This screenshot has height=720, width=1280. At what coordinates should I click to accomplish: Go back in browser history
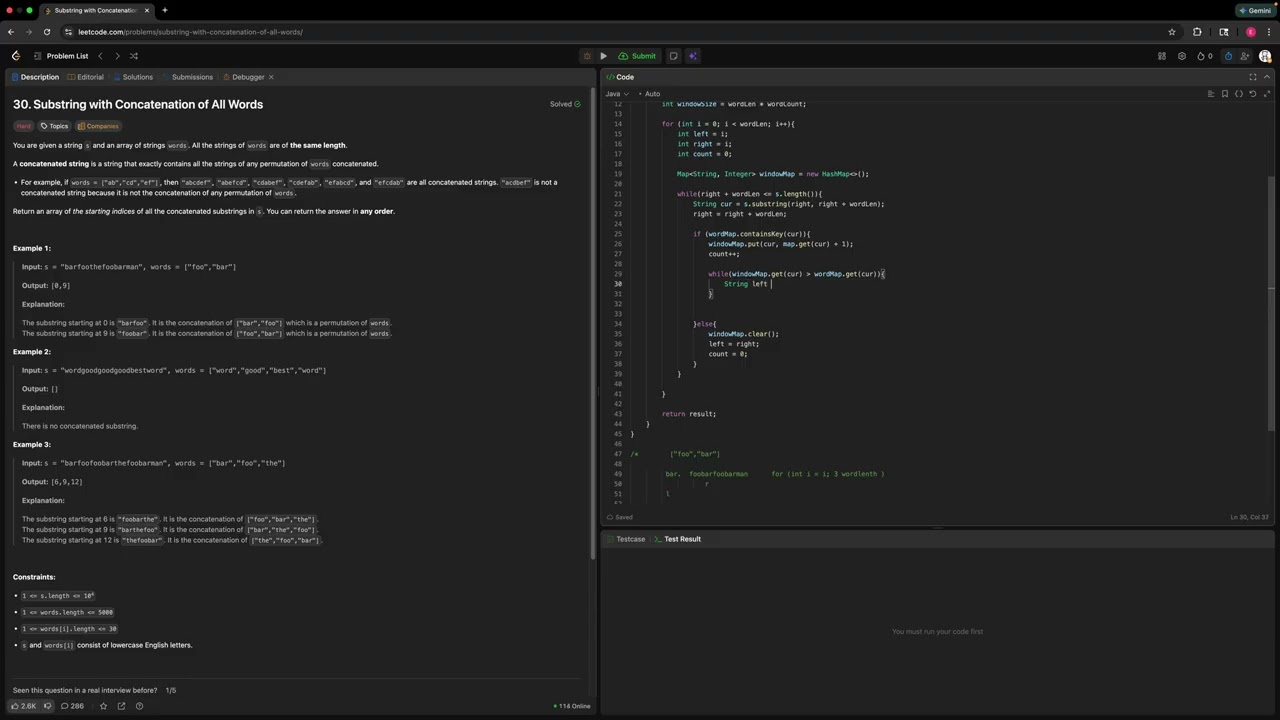(11, 32)
